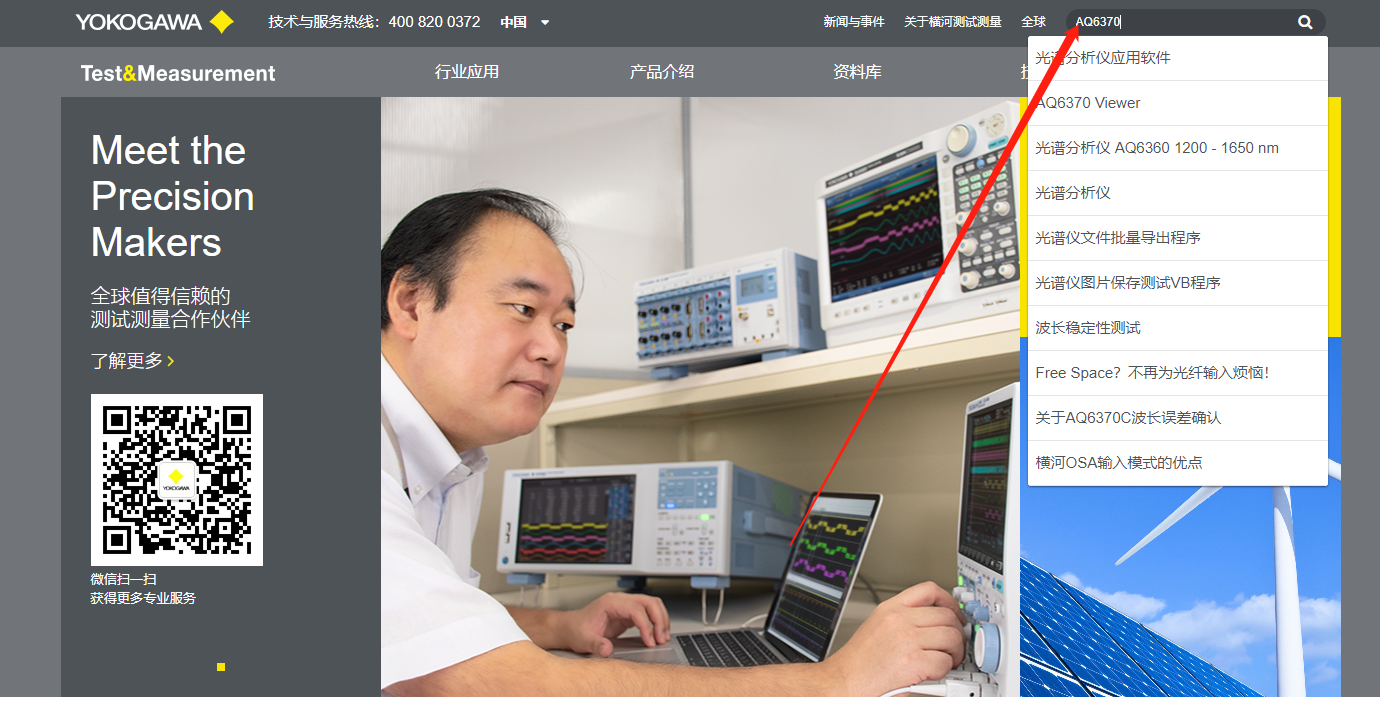Image resolution: width=1380 pixels, height=723 pixels.
Task: Choose 光谱分析仪应用软件 from suggestions
Action: (1108, 57)
